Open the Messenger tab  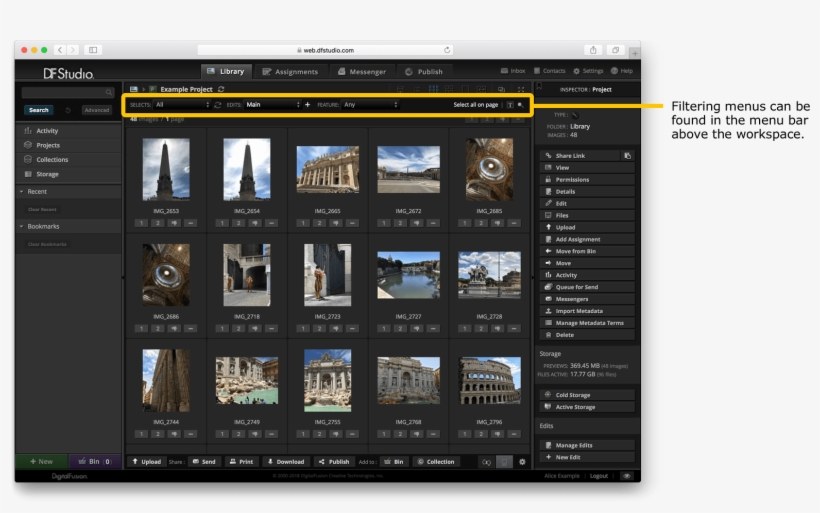click(x=362, y=72)
